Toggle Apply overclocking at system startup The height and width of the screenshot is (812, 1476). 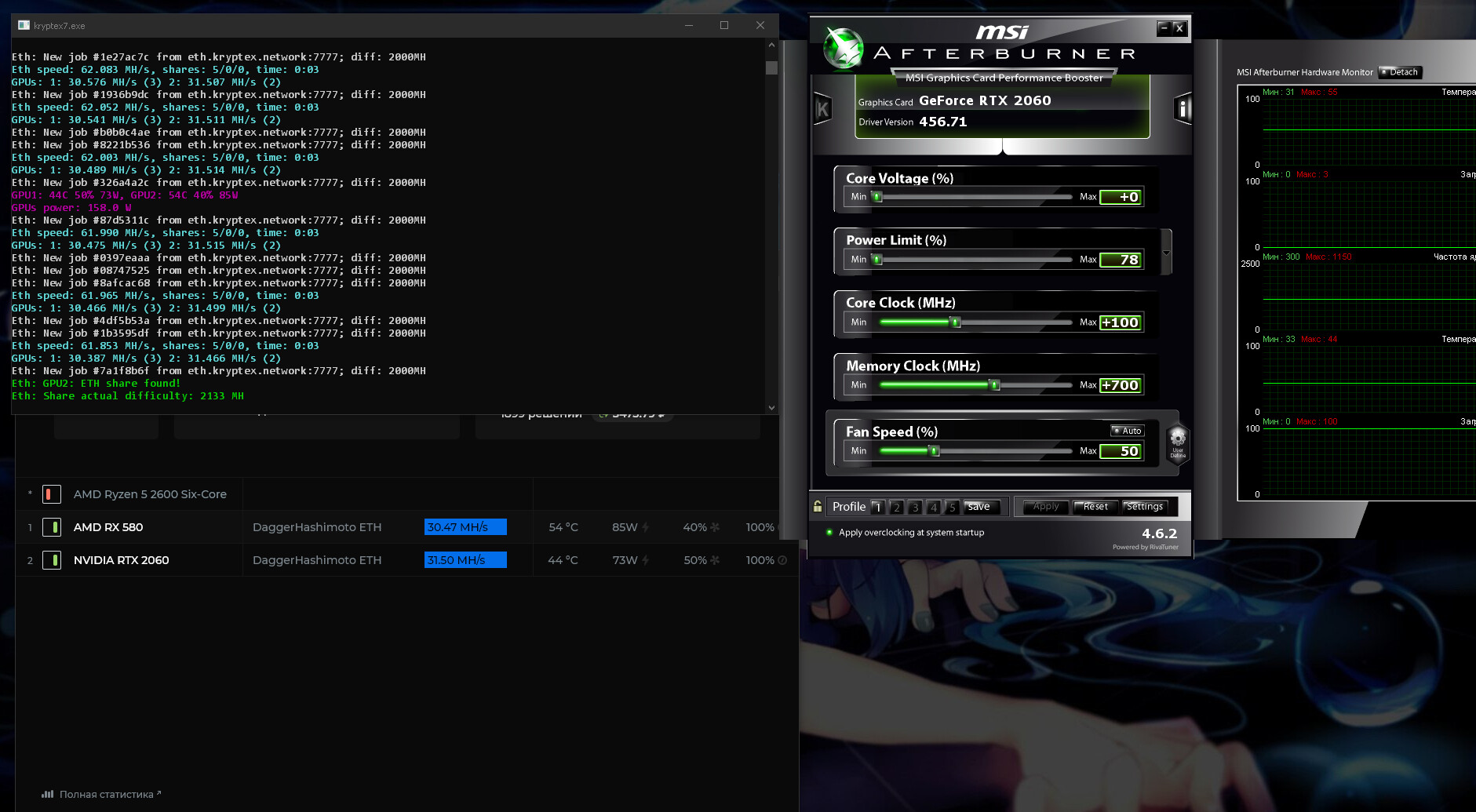click(x=906, y=532)
